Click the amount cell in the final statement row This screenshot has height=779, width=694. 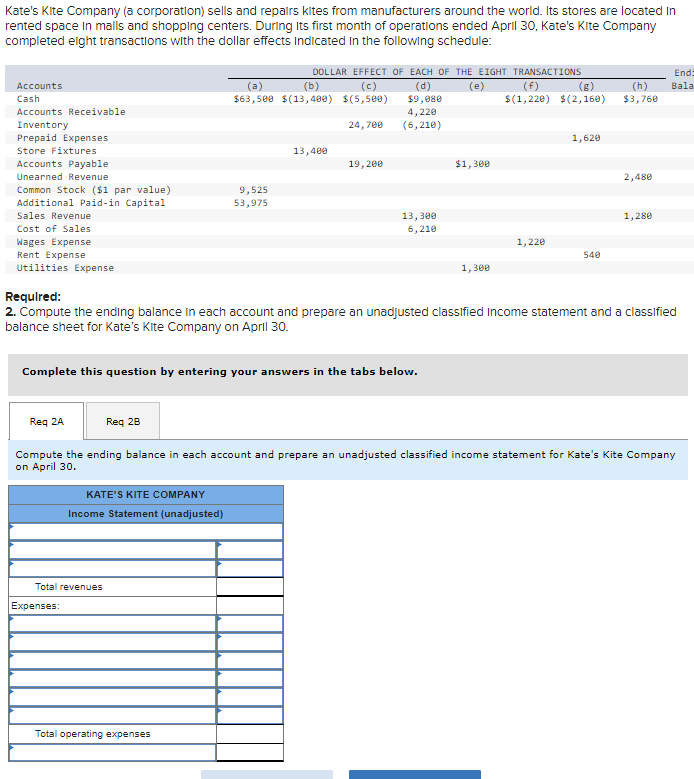coord(250,752)
